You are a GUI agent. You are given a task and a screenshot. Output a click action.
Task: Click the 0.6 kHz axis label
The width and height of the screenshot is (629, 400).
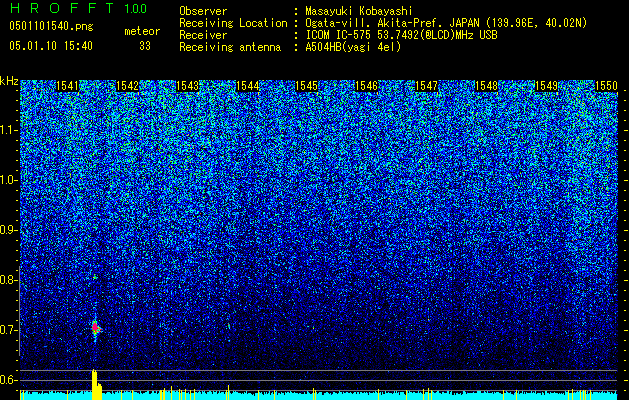9,380
